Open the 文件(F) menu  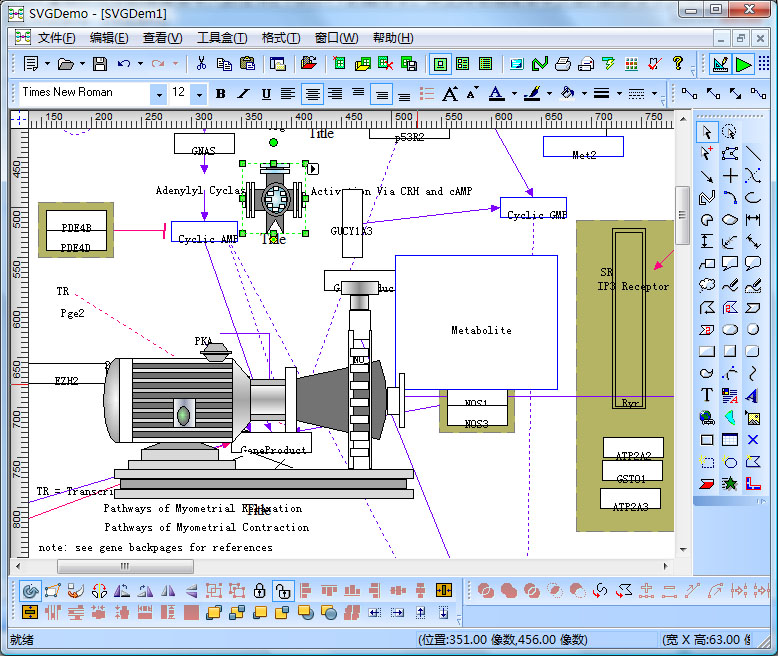pyautogui.click(x=56, y=38)
